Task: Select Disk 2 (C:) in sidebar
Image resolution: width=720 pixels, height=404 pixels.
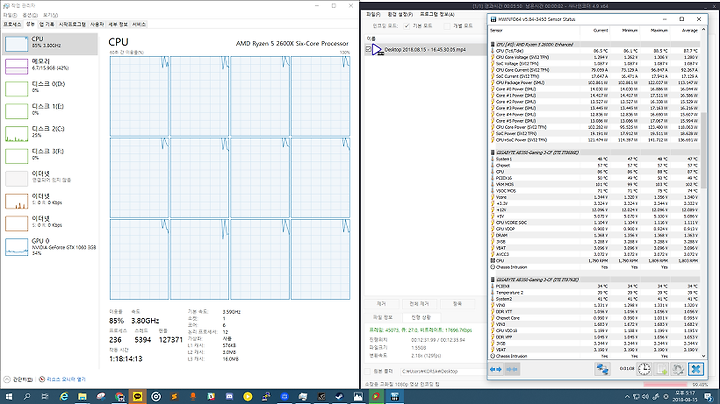Action: [x=50, y=134]
